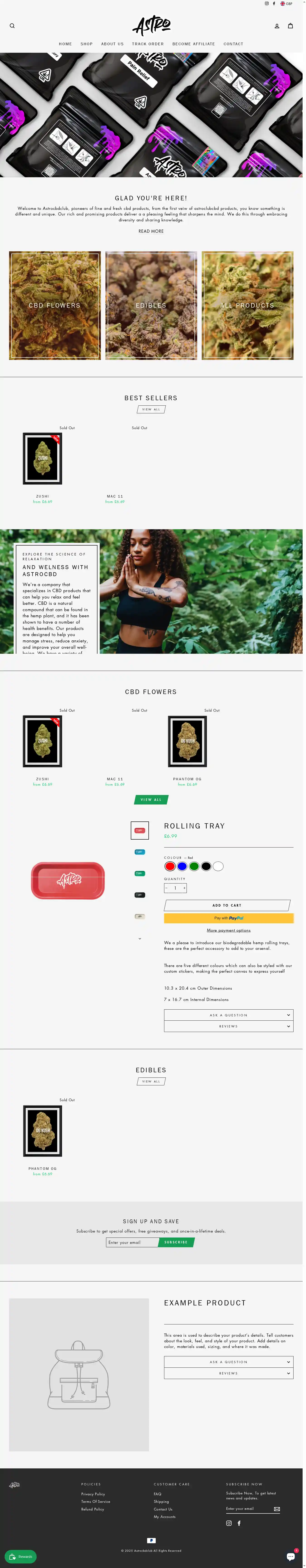
Task: Go to Shop menu item
Action: (87, 44)
